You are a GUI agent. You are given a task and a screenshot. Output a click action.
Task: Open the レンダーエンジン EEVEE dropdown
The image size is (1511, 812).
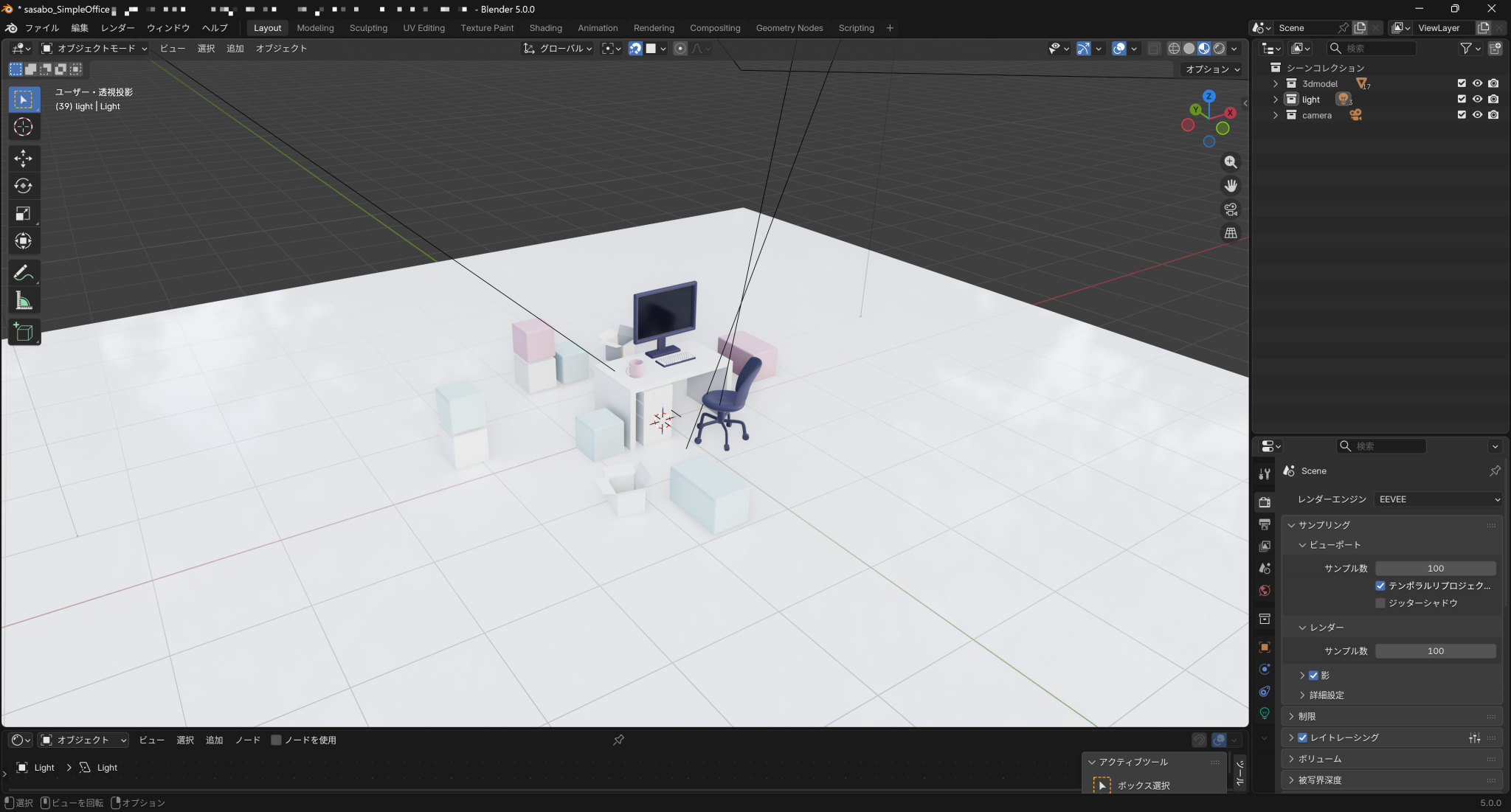(x=1438, y=499)
